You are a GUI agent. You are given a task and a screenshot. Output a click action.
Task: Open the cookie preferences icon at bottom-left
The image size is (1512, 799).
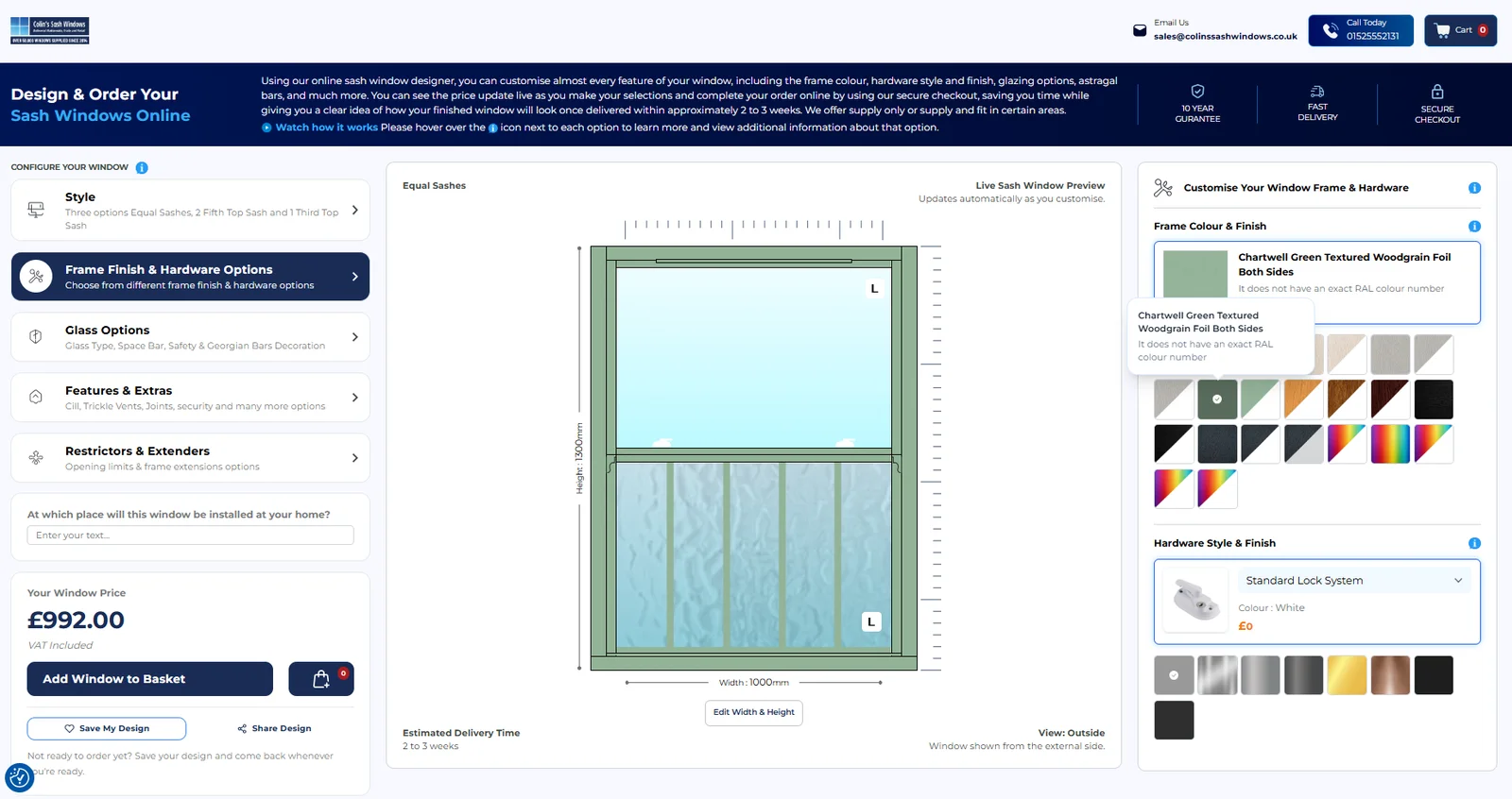coord(19,778)
